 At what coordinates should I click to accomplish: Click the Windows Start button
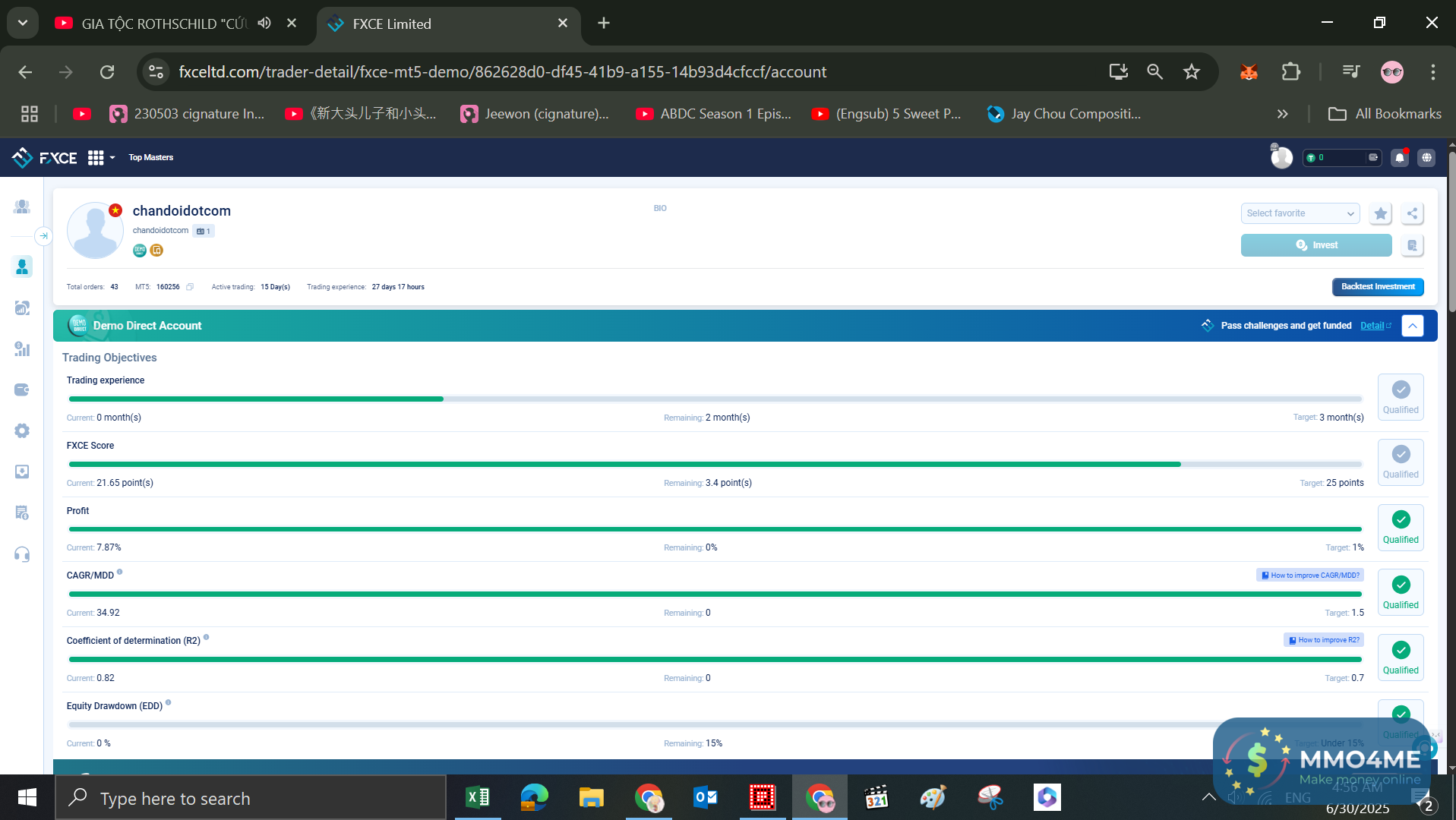[27, 797]
